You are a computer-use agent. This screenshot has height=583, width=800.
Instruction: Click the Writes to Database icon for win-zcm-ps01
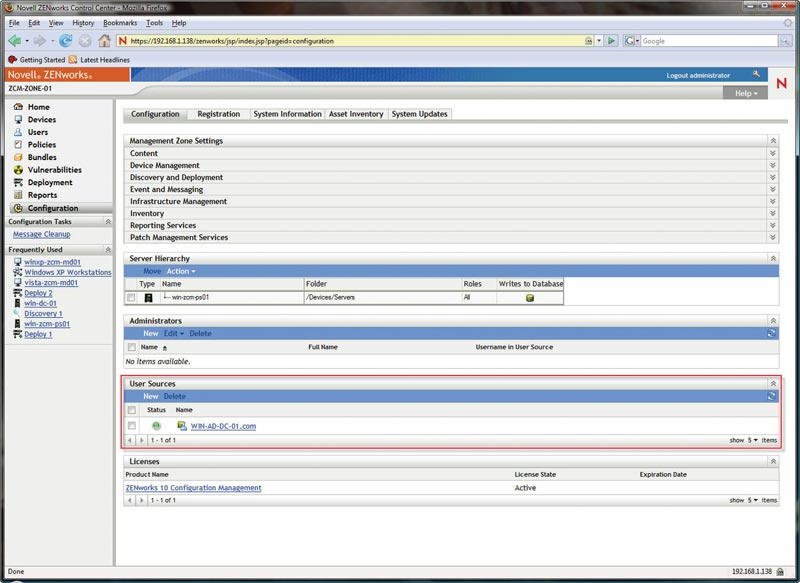(x=530, y=298)
